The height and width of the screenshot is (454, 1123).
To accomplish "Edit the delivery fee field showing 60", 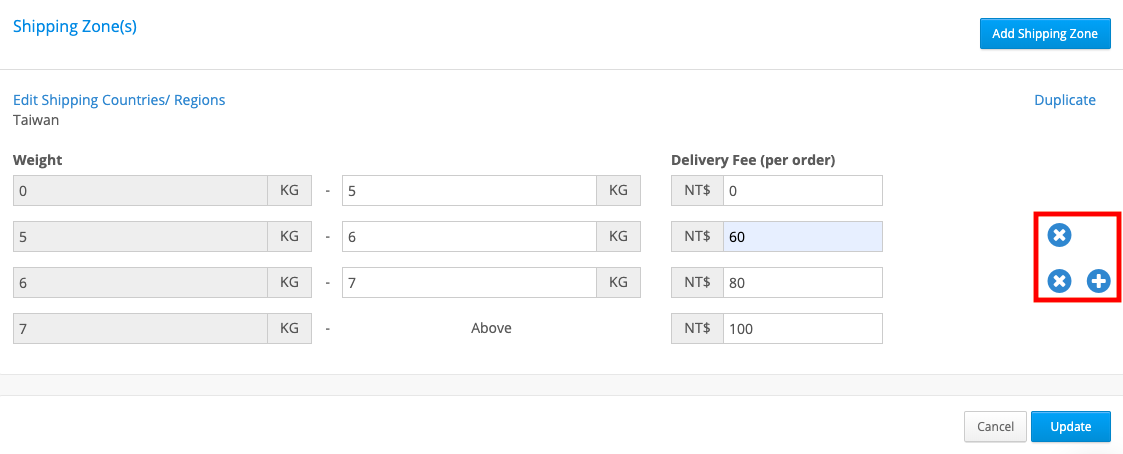I will coord(803,236).
